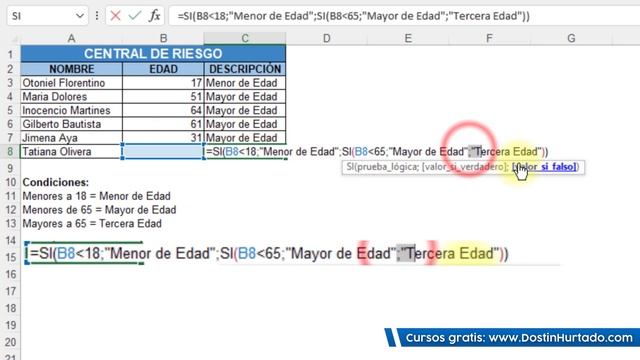Open Insert Function fx dialog
Viewport: 640px width, 360px height.
[x=154, y=16]
